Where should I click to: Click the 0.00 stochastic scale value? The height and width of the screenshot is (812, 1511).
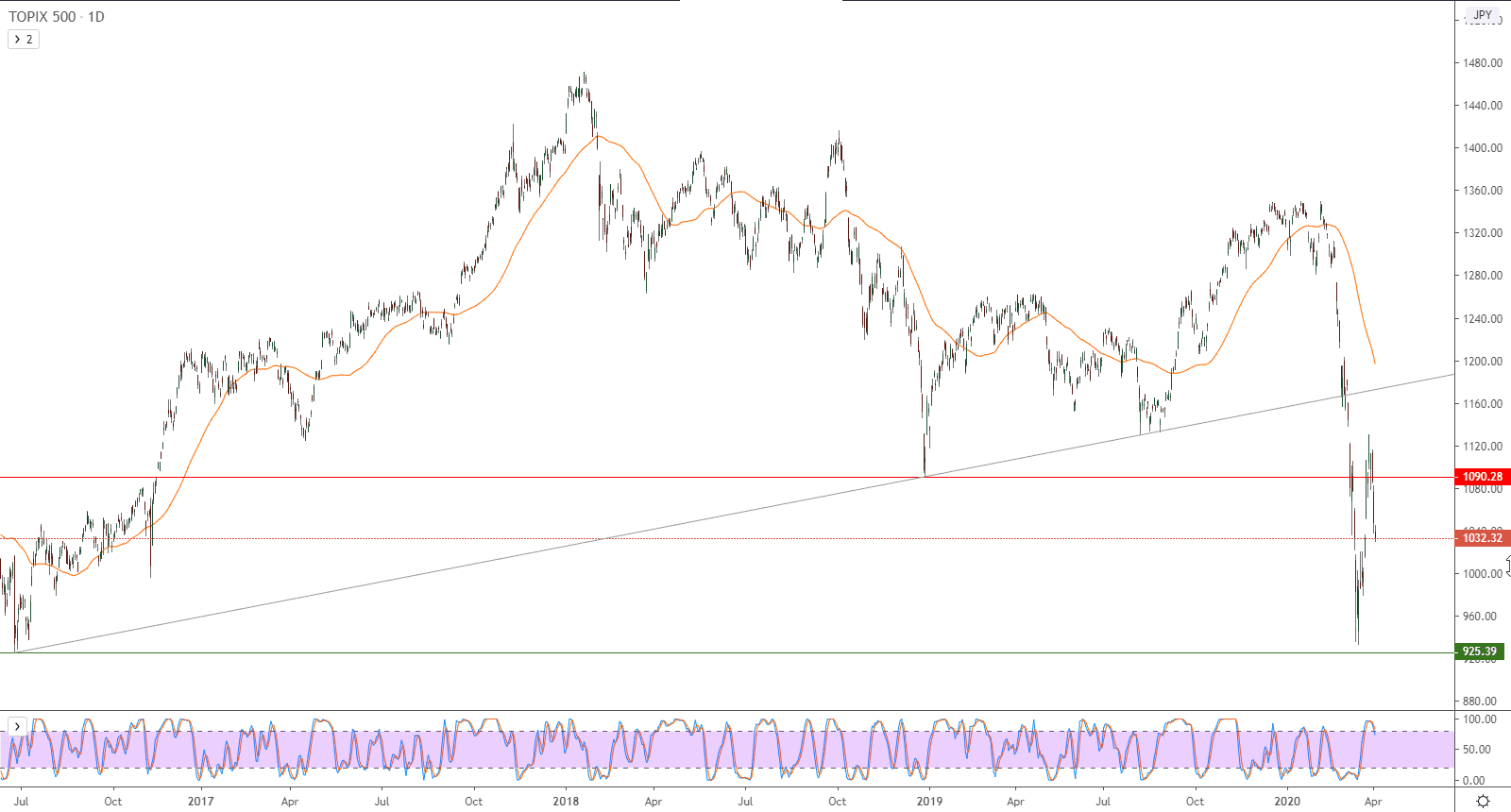[x=1474, y=781]
